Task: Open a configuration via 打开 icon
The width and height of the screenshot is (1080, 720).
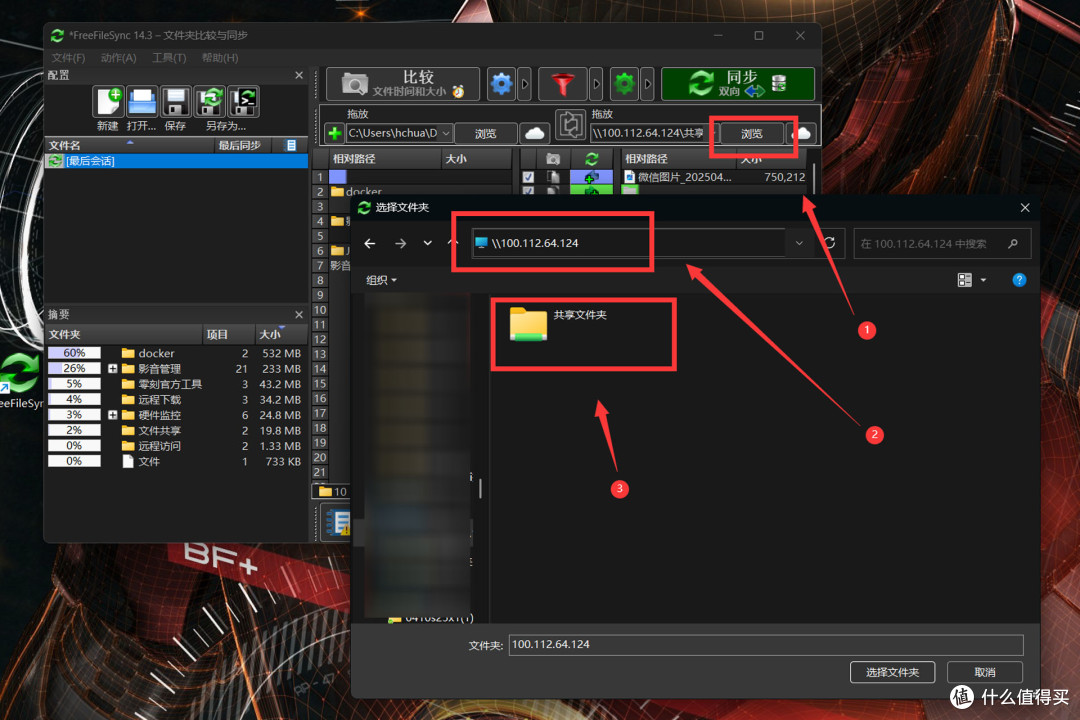Action: pyautogui.click(x=142, y=103)
